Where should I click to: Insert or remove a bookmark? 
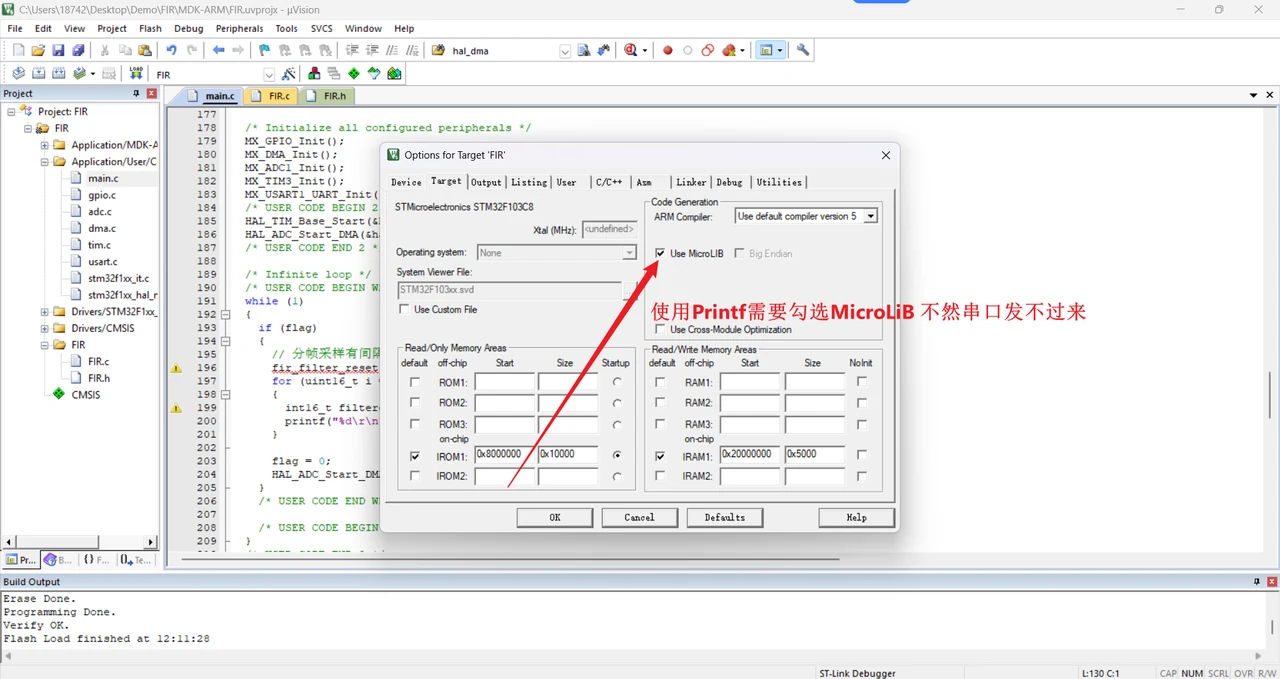[x=264, y=50]
